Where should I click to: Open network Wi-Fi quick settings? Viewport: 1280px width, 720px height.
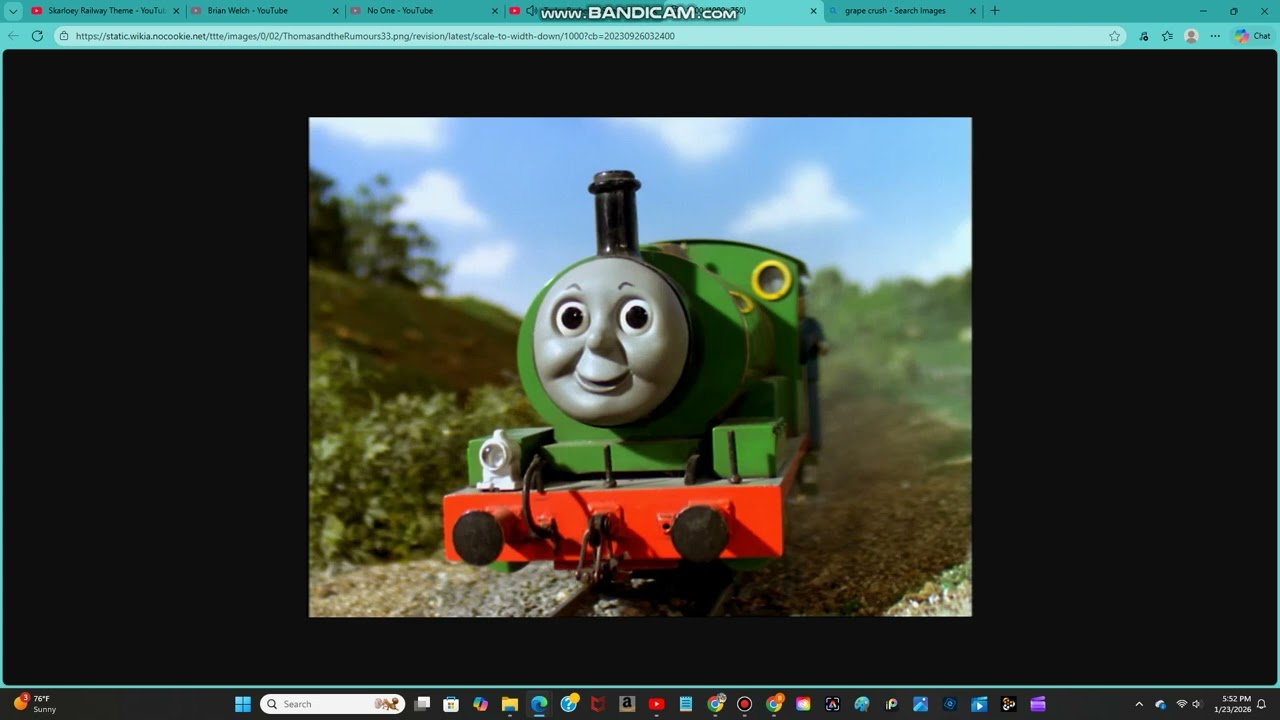1181,704
